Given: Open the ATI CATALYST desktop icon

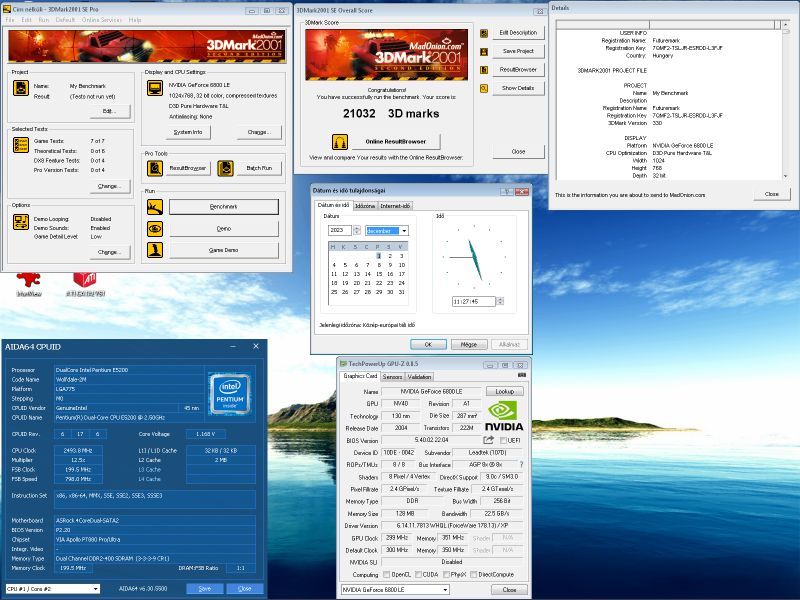Looking at the screenshot, I should pyautogui.click(x=85, y=284).
